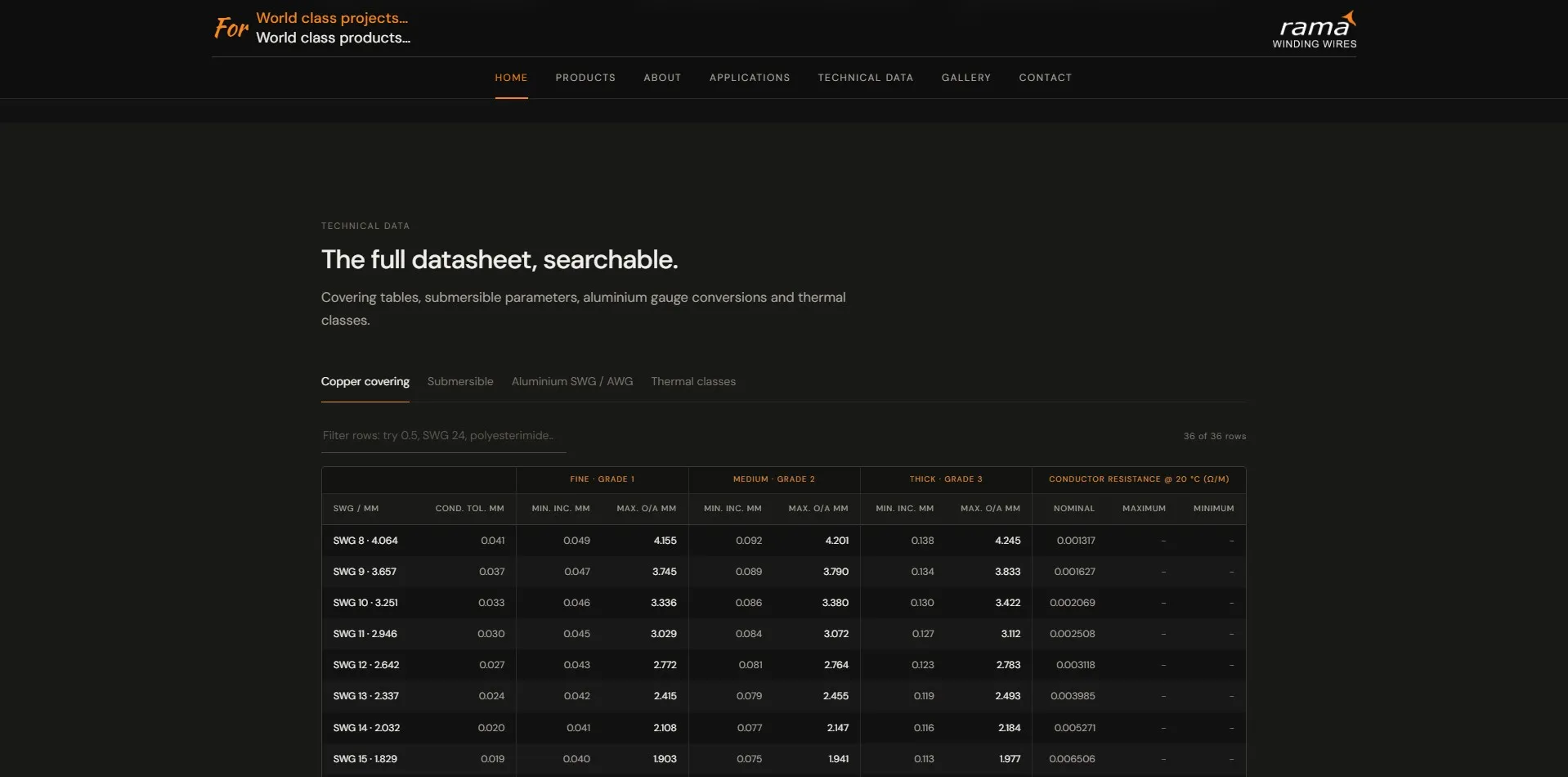Click the nominal resistance value 0.001317
Viewport: 1568px width, 777px height.
point(1076,541)
